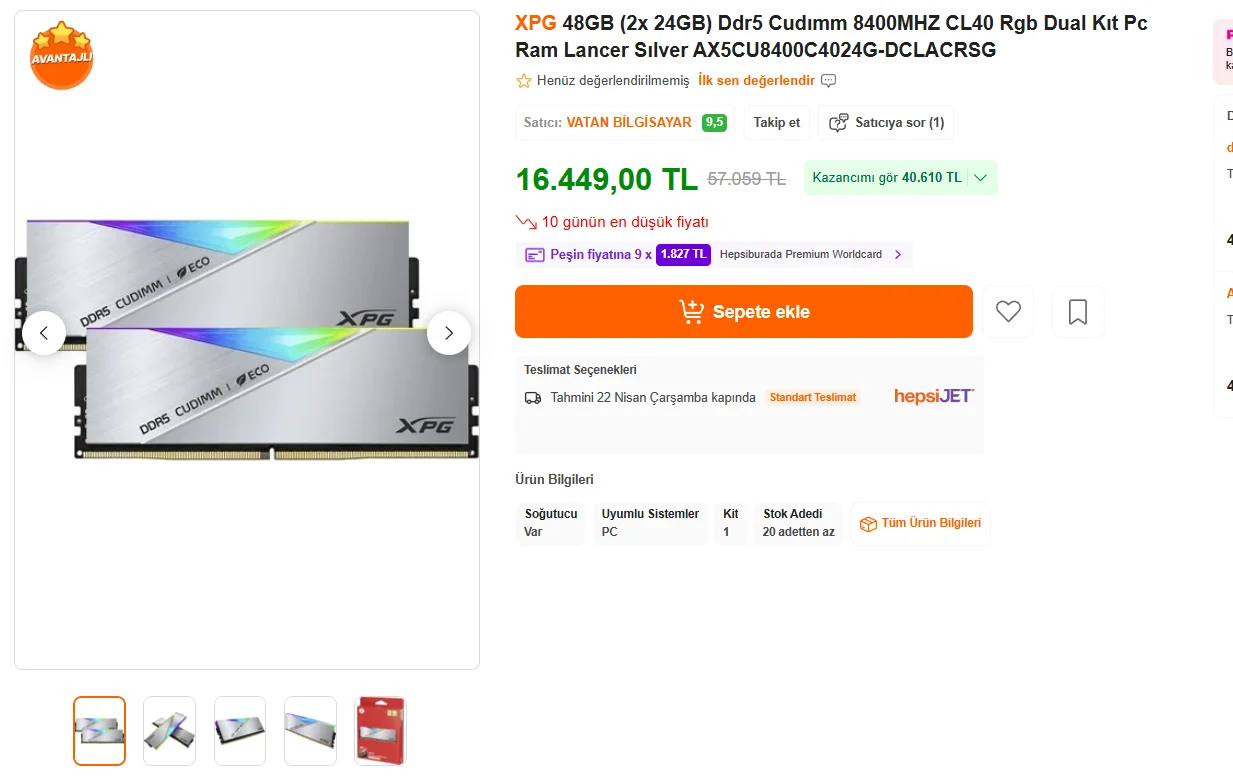Click the heart favorite icon
Viewport: 1233px width, 782px height.
[x=1008, y=312]
